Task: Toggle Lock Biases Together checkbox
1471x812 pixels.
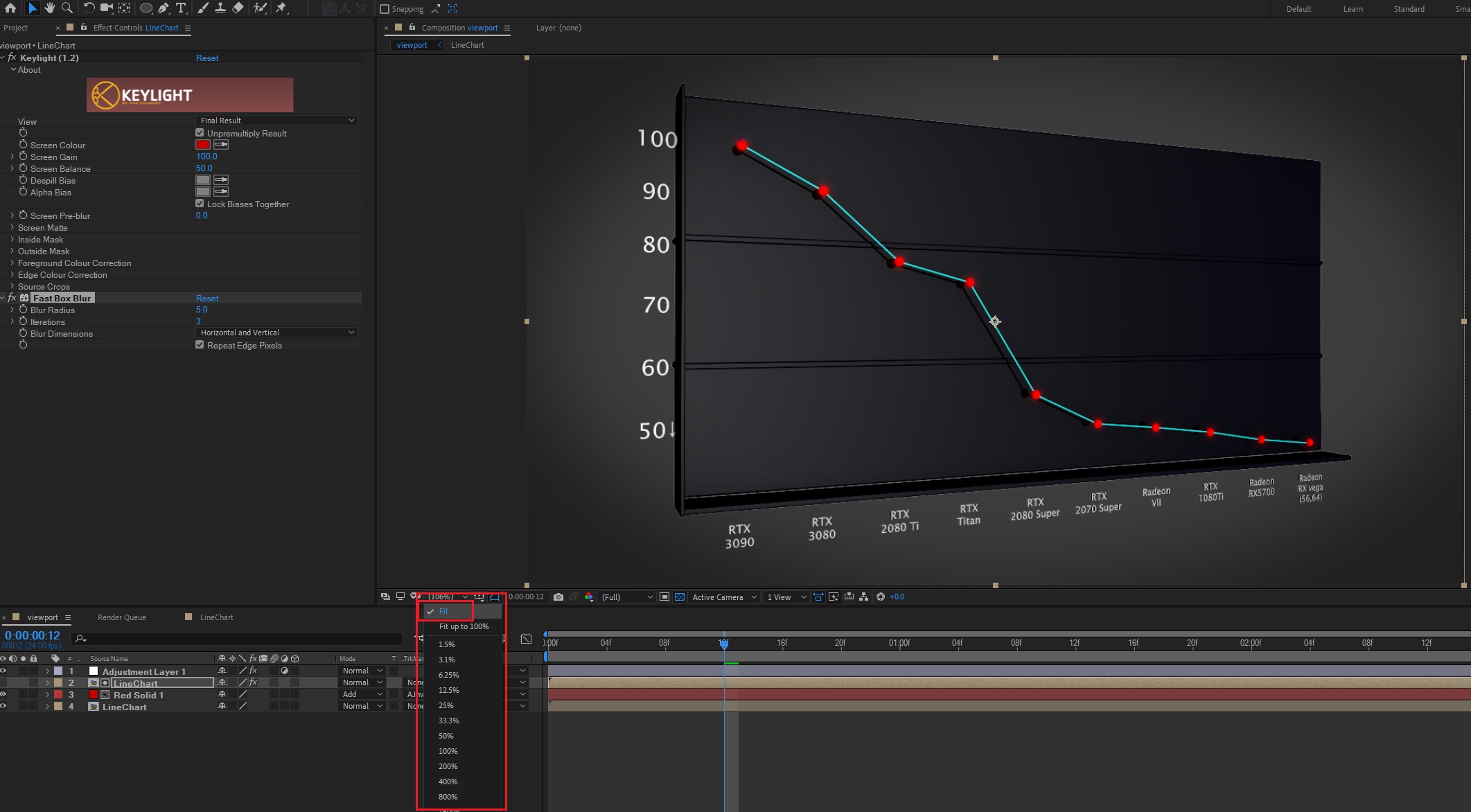Action: click(200, 204)
